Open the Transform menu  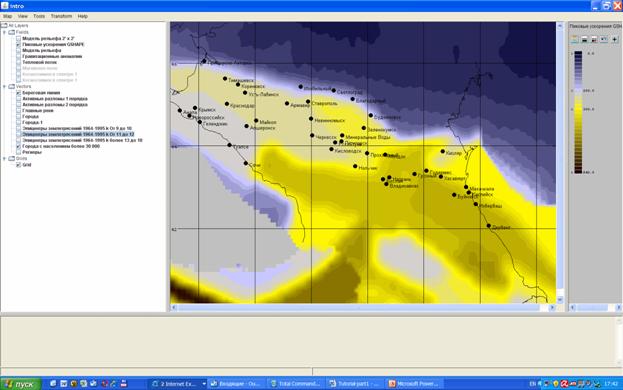pyautogui.click(x=61, y=16)
